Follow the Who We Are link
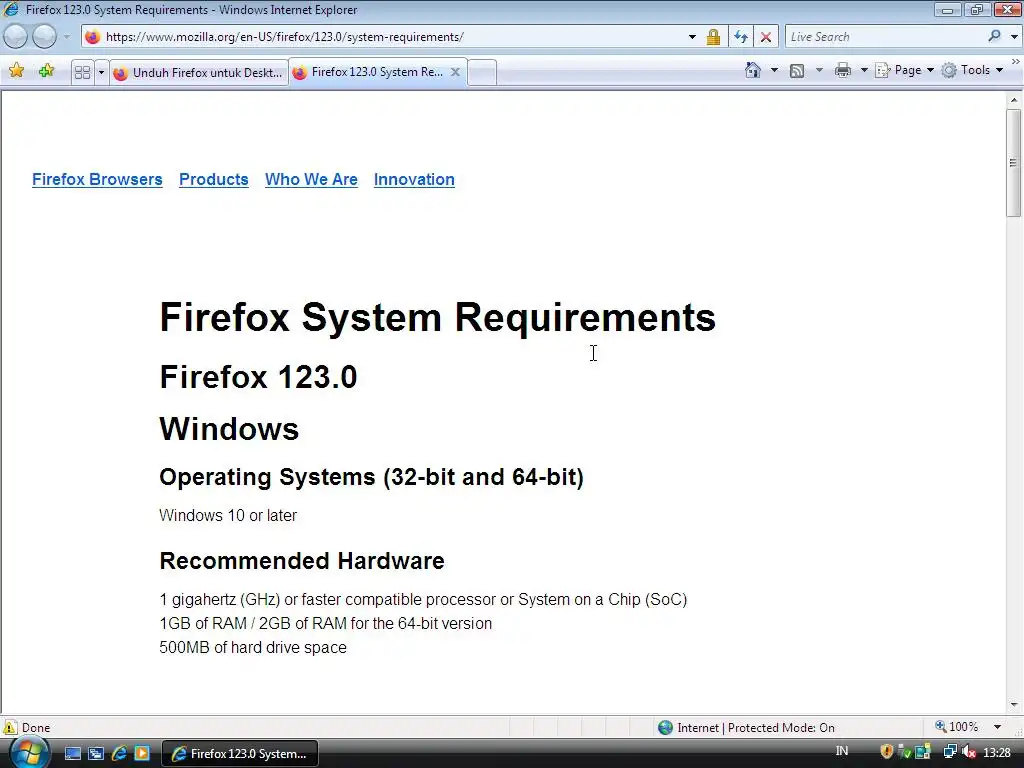Viewport: 1024px width, 768px height. point(311,180)
